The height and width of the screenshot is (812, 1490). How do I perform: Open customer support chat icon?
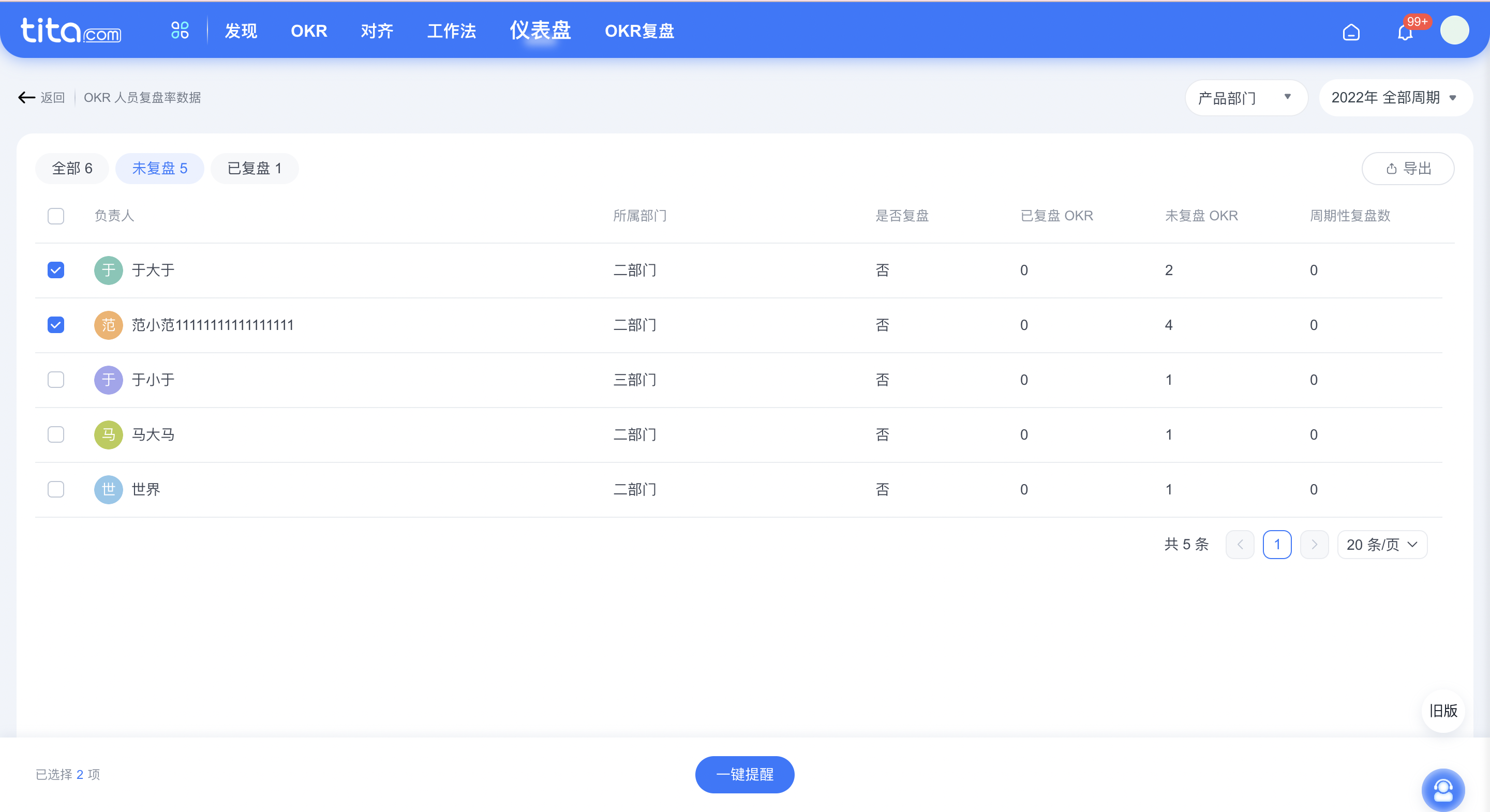pos(1442,789)
